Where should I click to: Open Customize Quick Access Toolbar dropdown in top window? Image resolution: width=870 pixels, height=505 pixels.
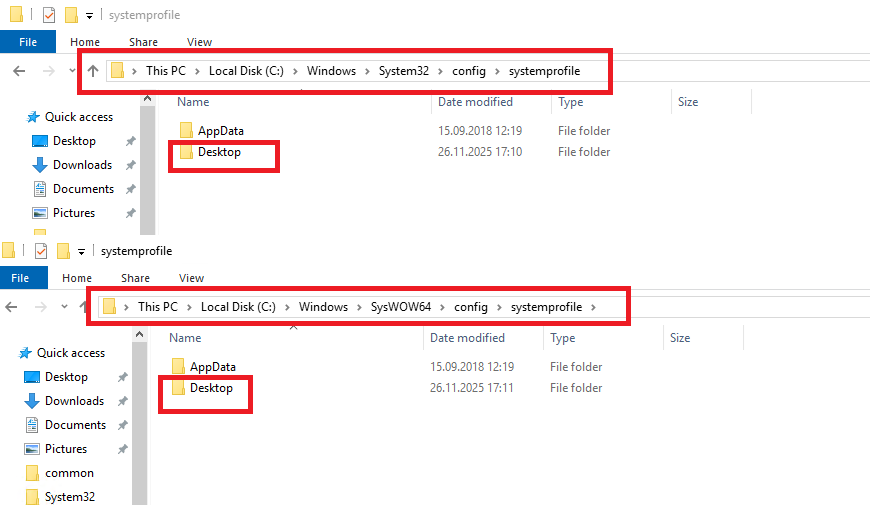click(x=89, y=16)
